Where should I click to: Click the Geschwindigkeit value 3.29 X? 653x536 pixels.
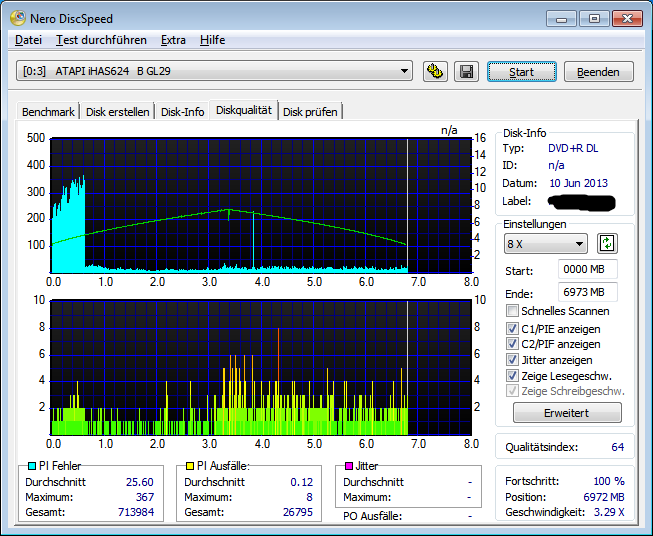(x=609, y=512)
